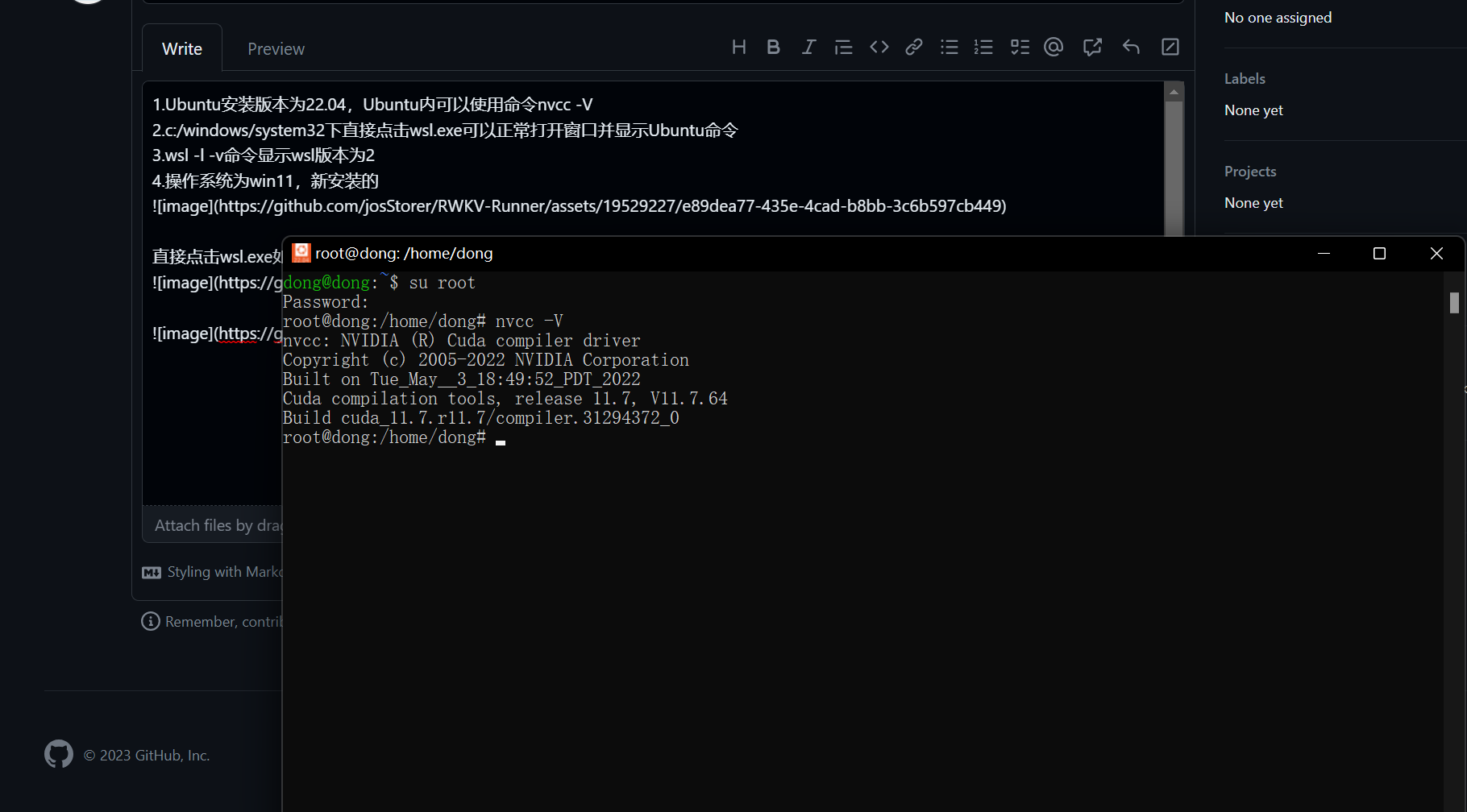
Task: Directly mention a user with the @ icon
Action: (x=1053, y=47)
